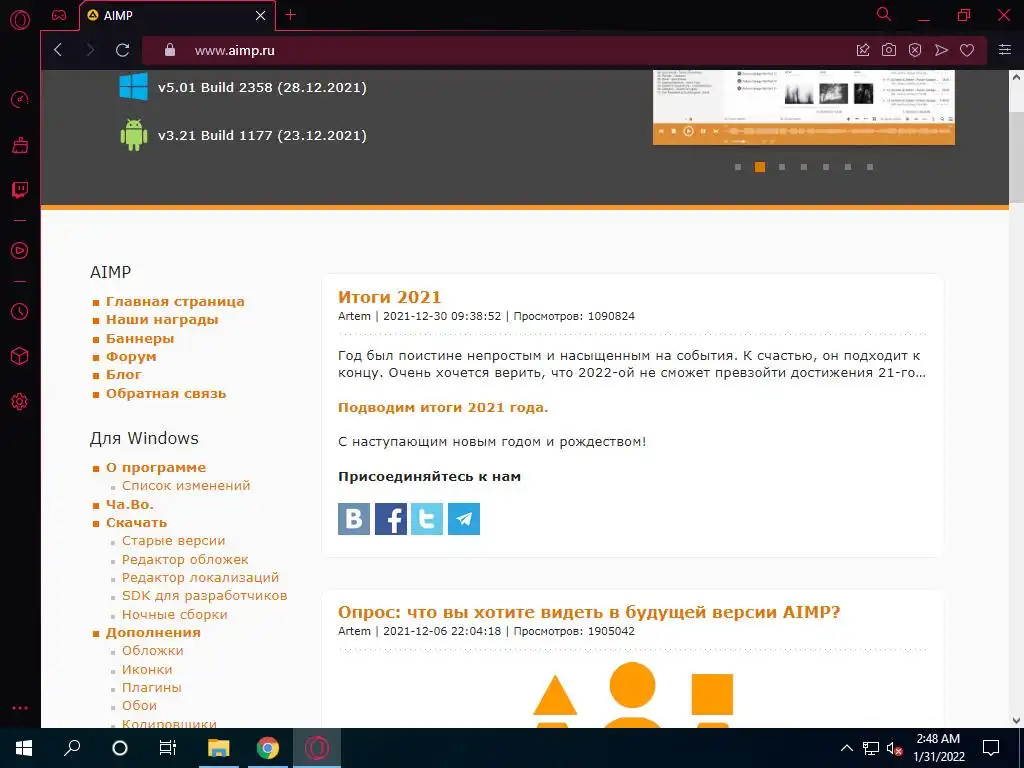Click the Windows logo download icon

point(134,87)
